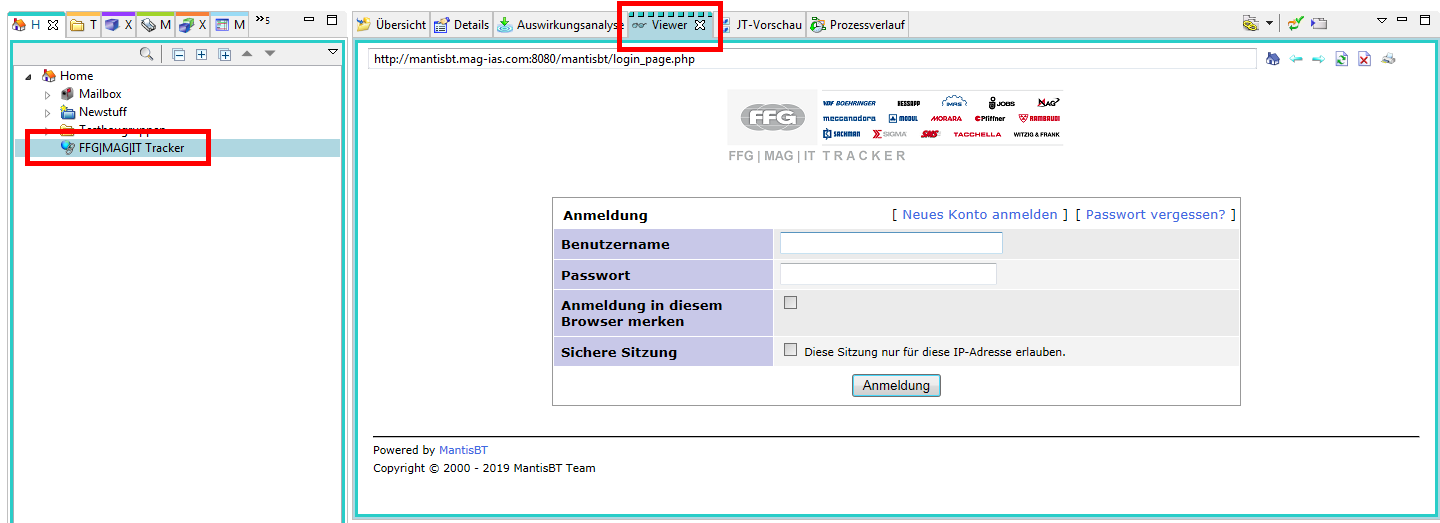The image size is (1440, 523).
Task: Click the collapse-all minus icon in tree toolbar
Action: 179,54
